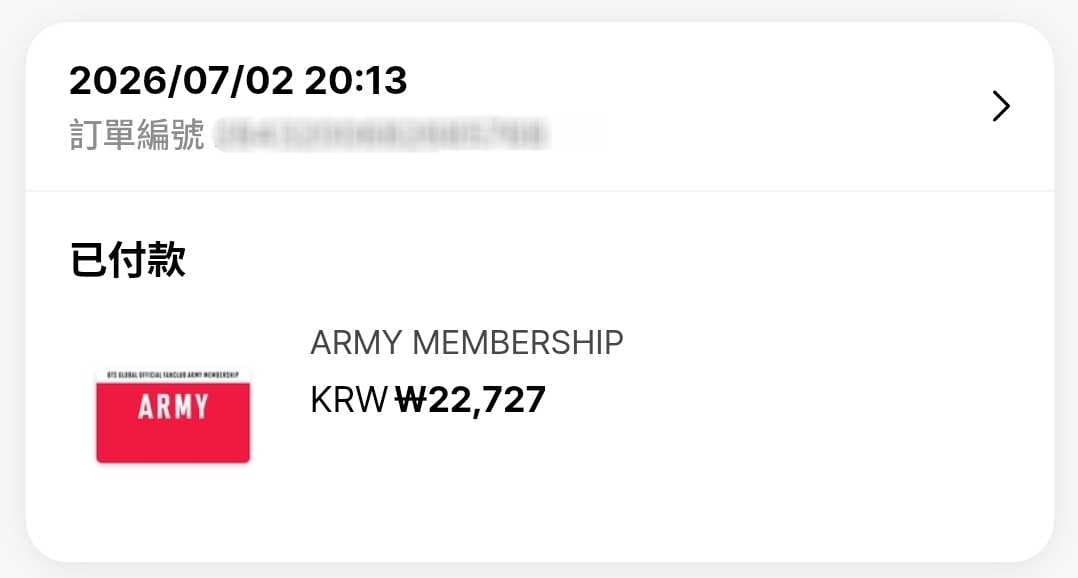Open order details via right chevron arrow

click(x=1001, y=106)
